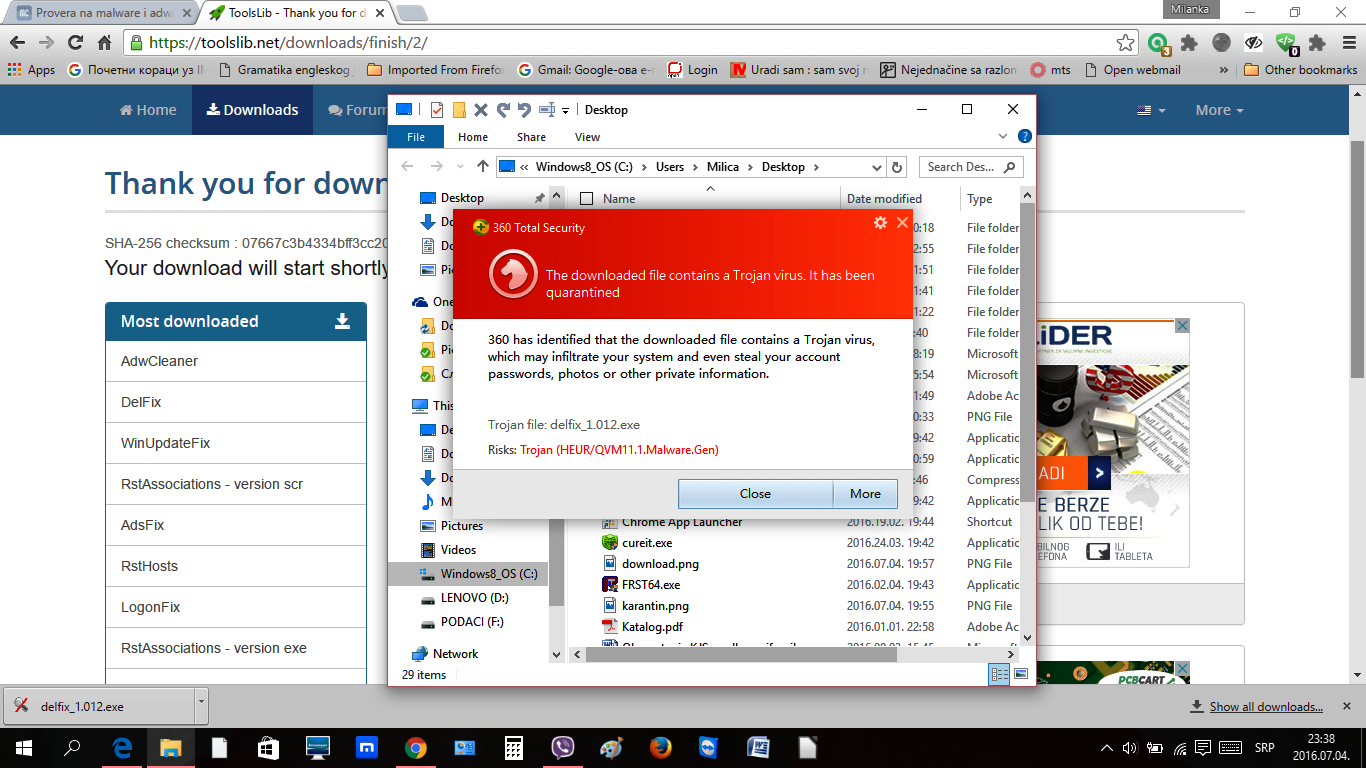Switch to large icons view in Explorer
Image resolution: width=1366 pixels, height=768 pixels.
coord(1020,675)
